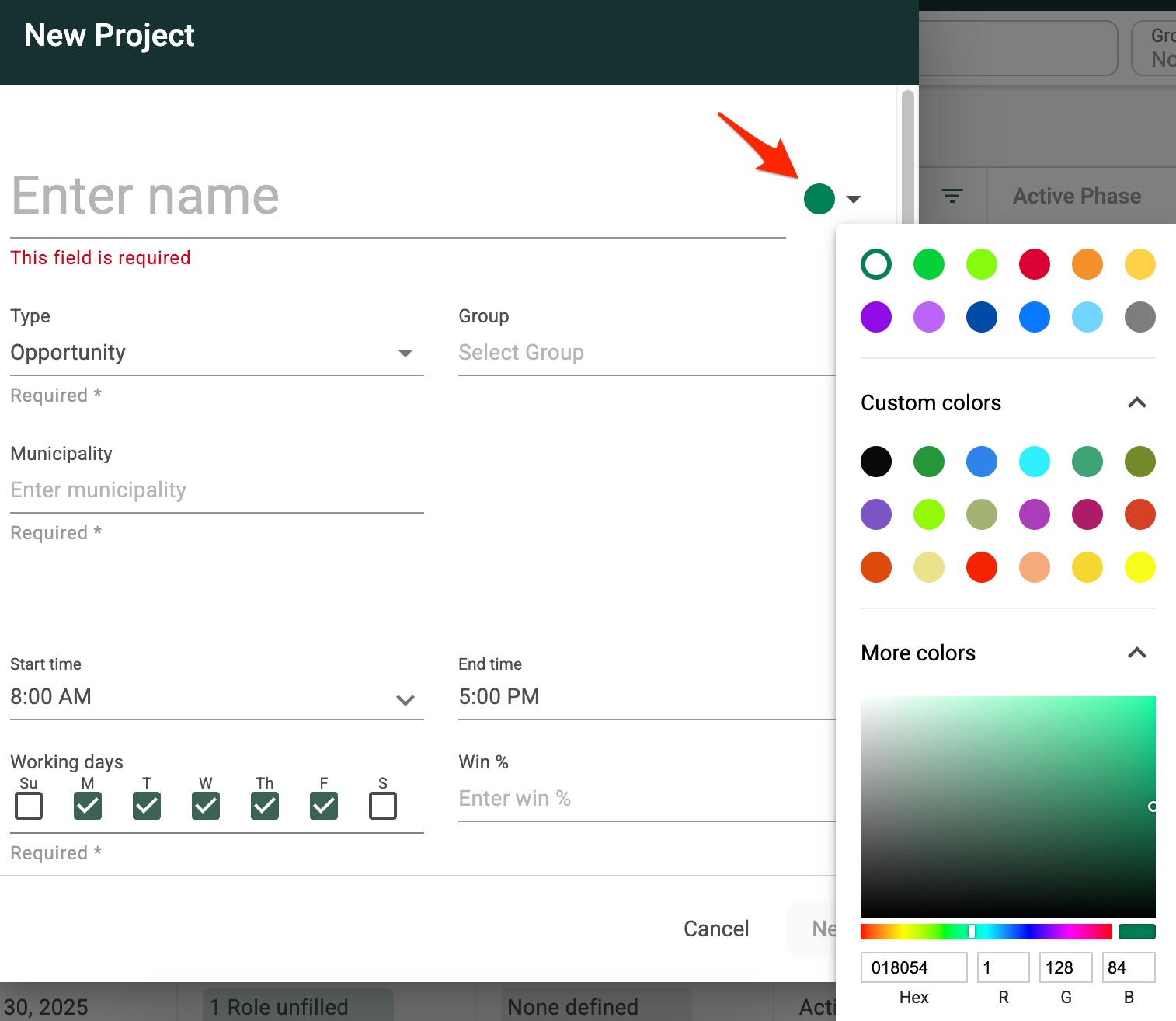The height and width of the screenshot is (1021, 1176).
Task: Select the golden yellow preset swatch
Action: (x=1140, y=264)
